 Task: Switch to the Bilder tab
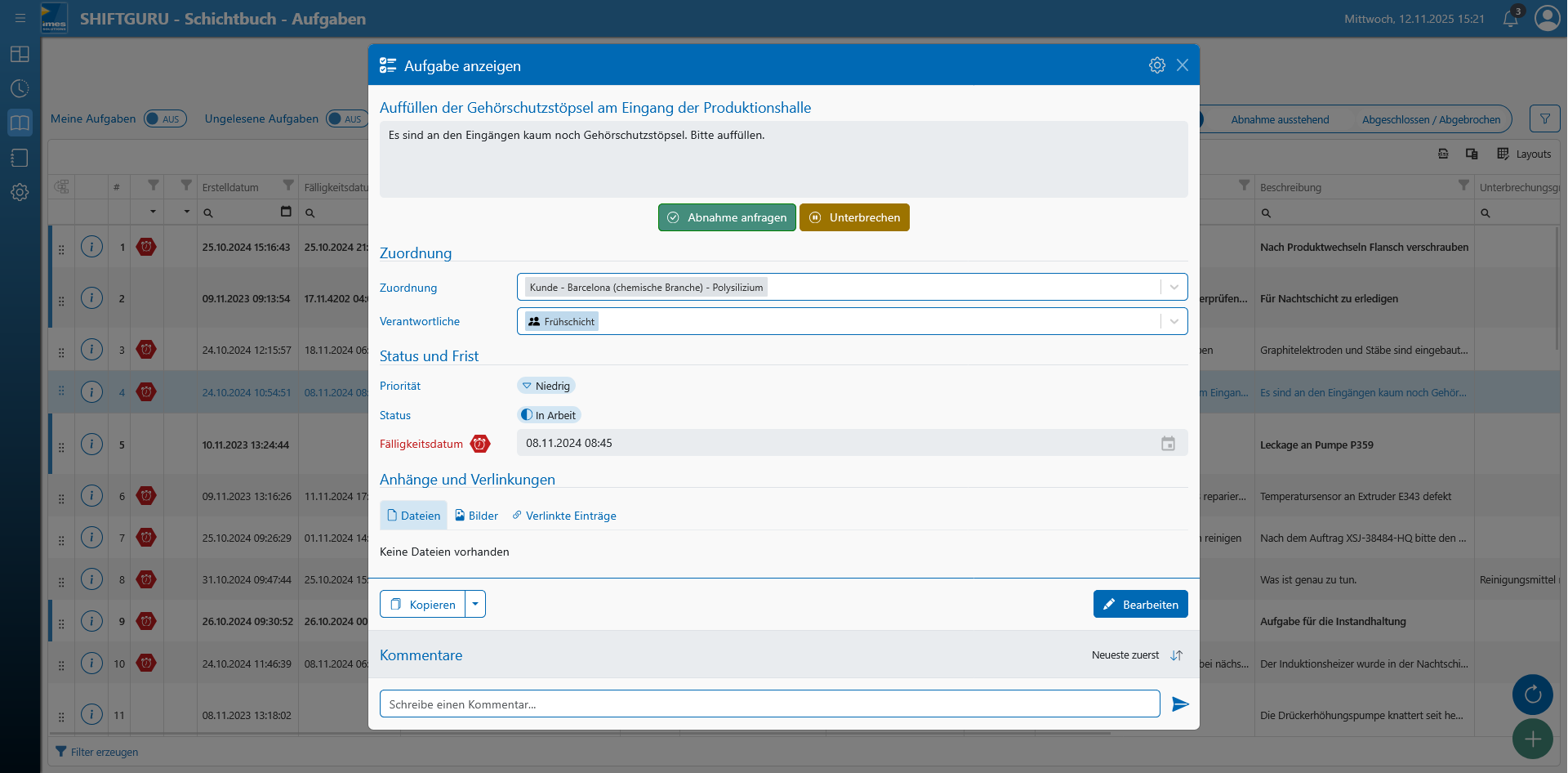click(477, 516)
